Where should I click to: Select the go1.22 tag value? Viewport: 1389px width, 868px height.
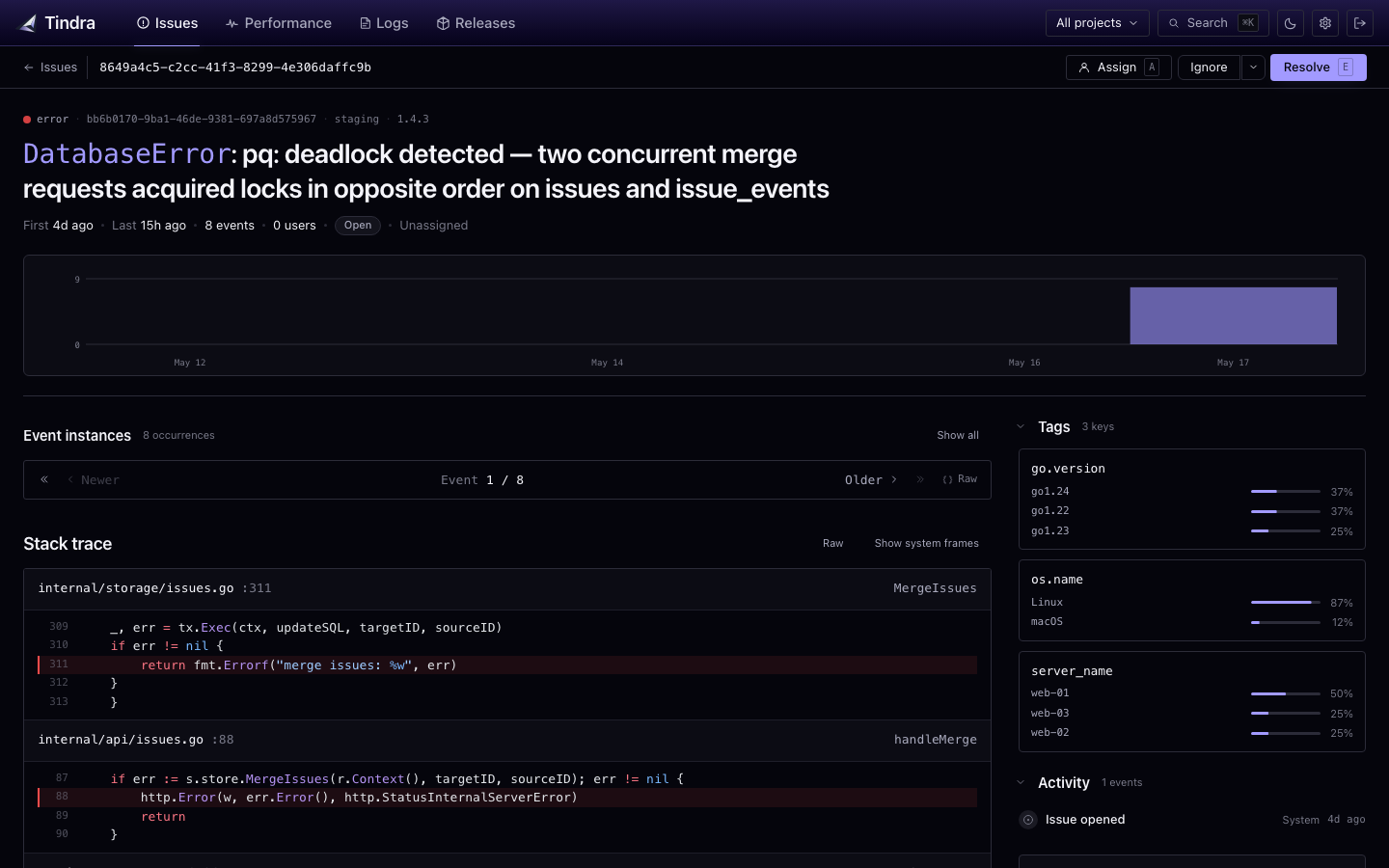point(1050,511)
